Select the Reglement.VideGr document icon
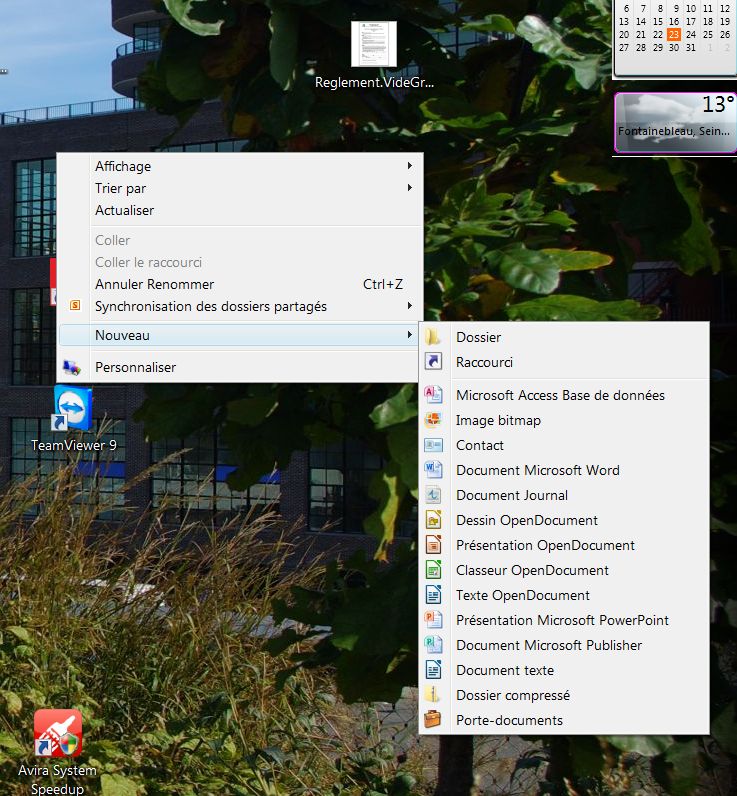The image size is (737, 796). (x=374, y=45)
